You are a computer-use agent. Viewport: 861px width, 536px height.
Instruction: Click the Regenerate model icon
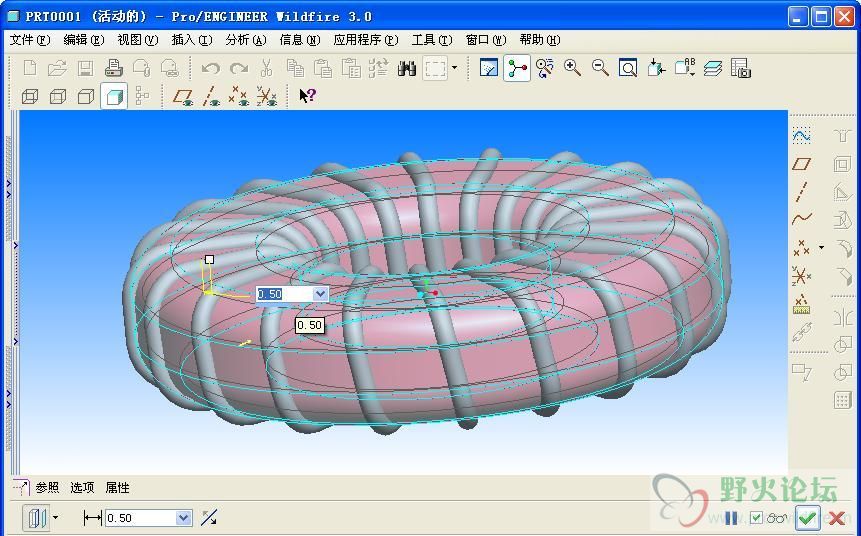click(378, 68)
